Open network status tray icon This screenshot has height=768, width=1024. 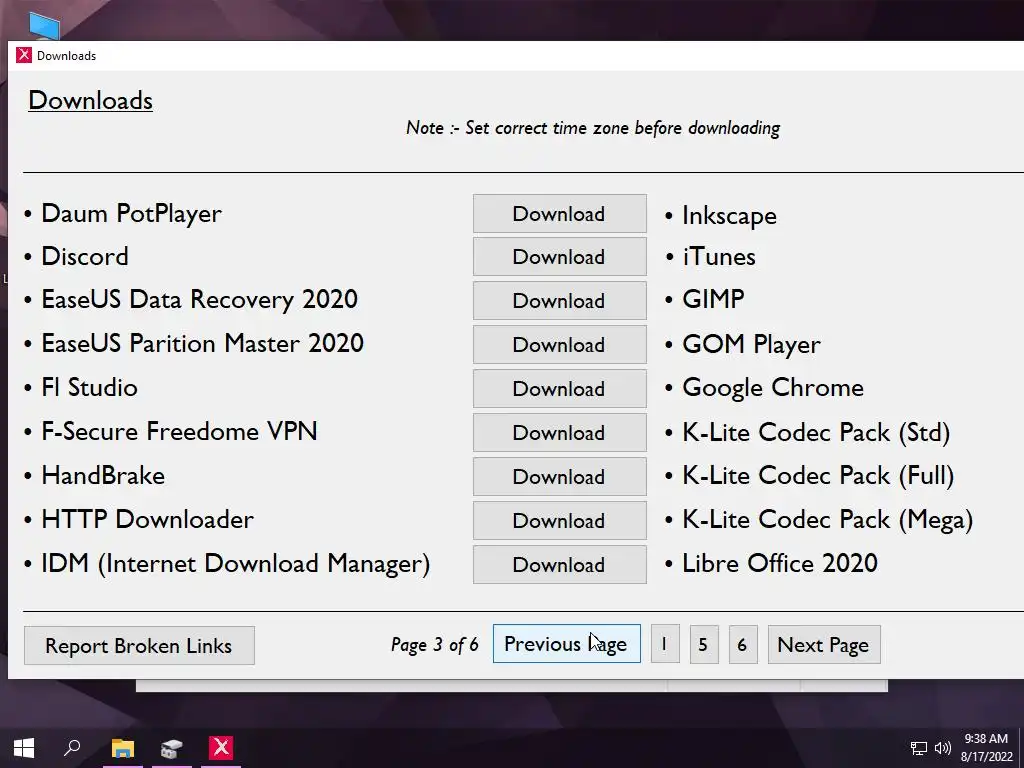(x=919, y=748)
